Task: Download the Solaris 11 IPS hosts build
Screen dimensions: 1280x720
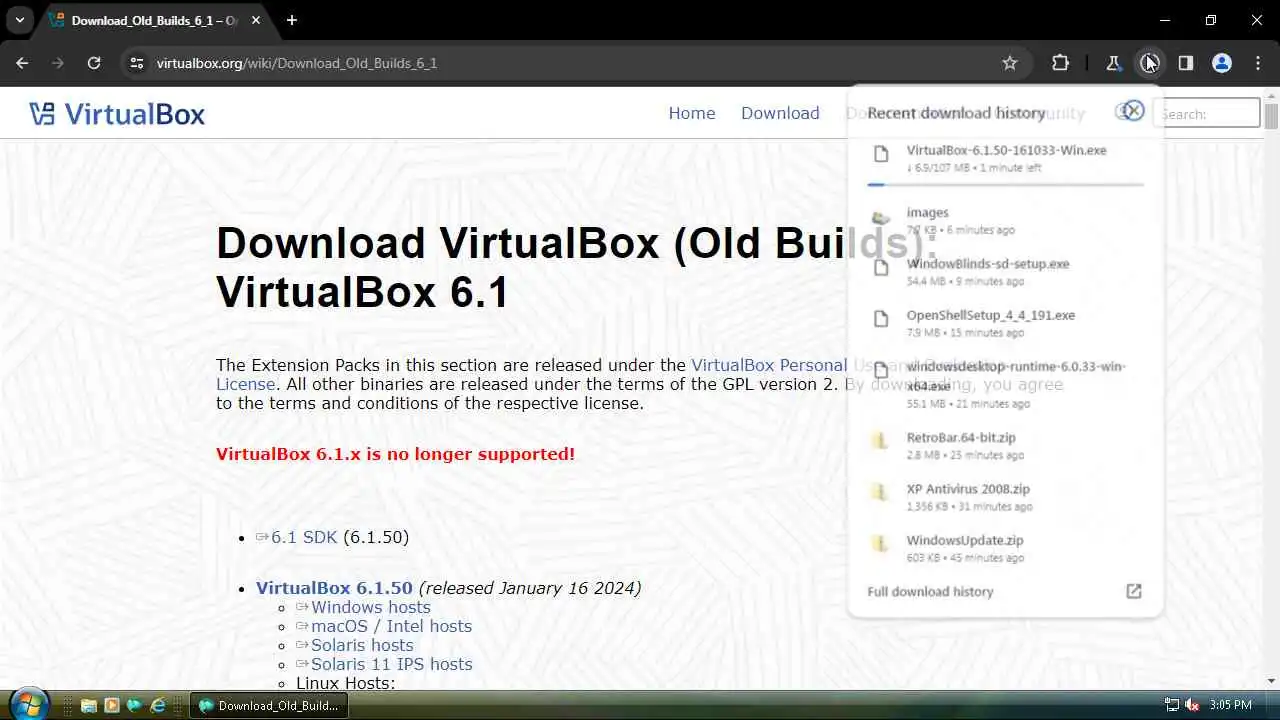Action: click(391, 664)
